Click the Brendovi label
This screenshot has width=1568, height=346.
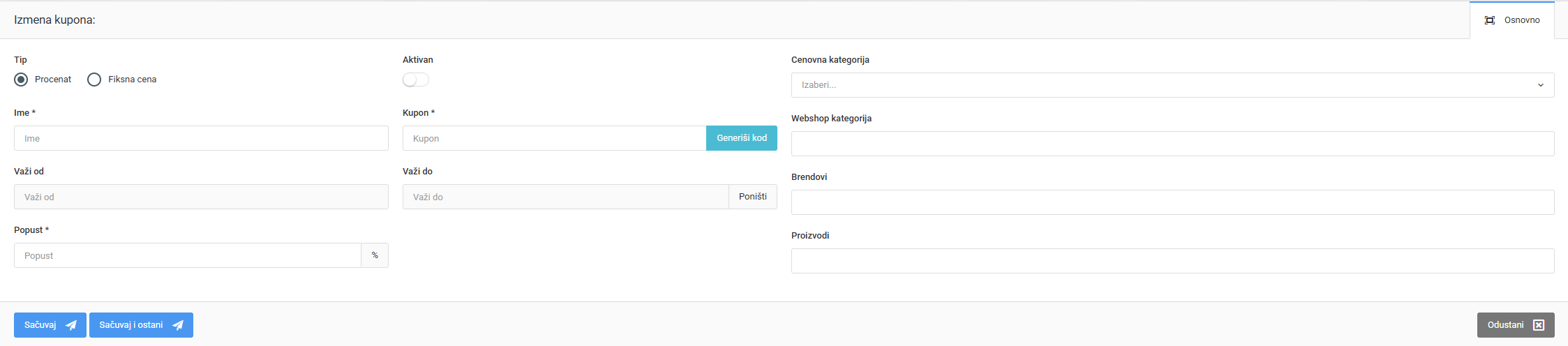point(809,177)
